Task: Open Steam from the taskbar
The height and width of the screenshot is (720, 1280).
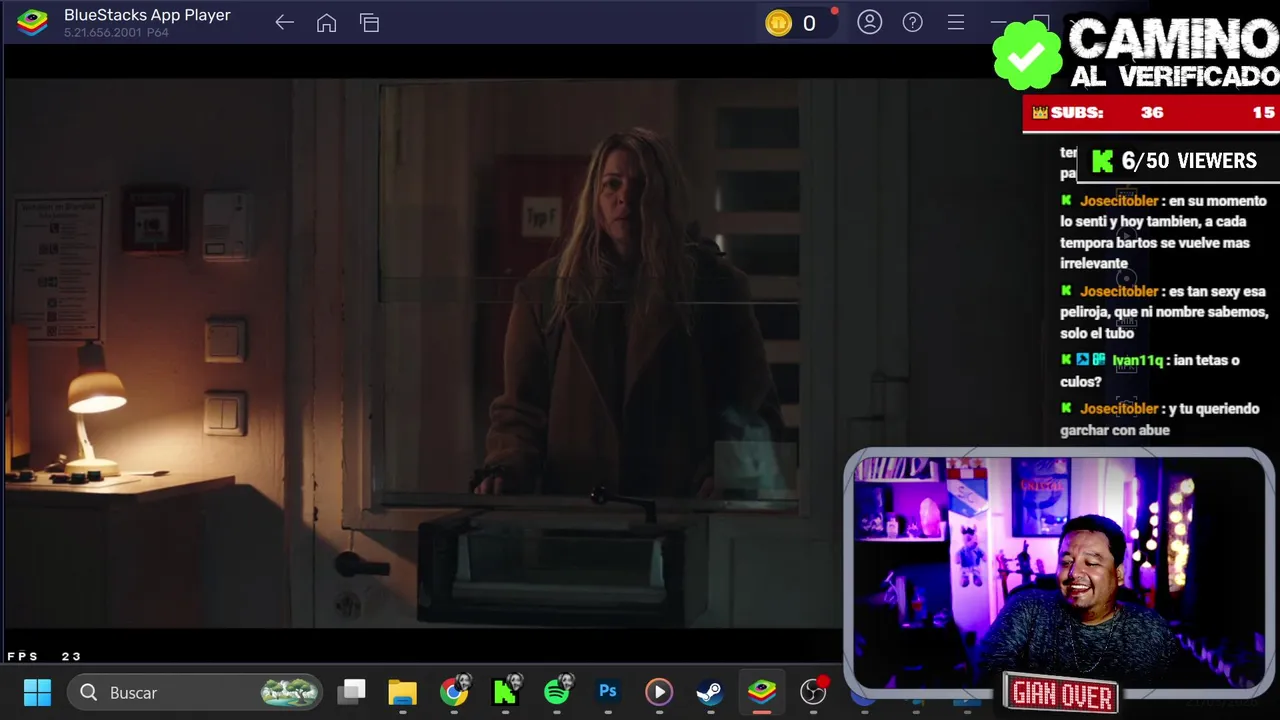Action: coord(710,692)
